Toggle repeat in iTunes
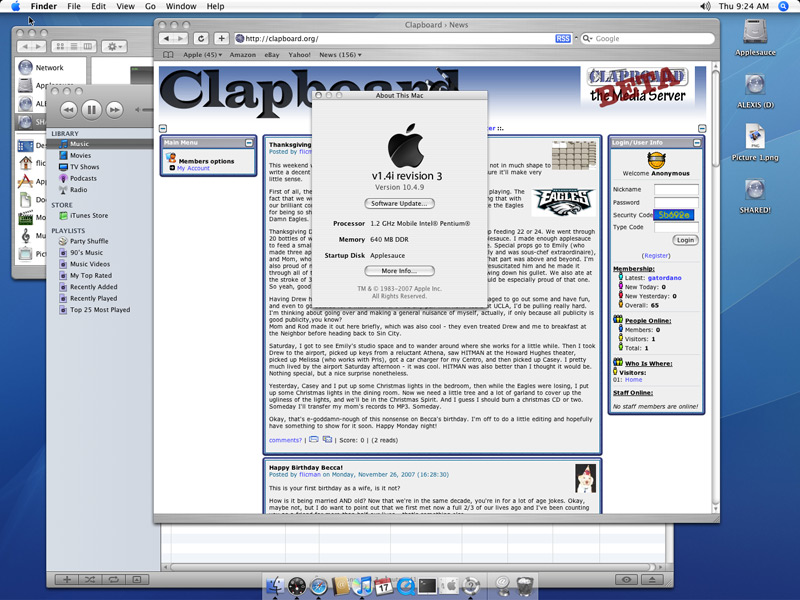Viewport: 800px width, 600px height. pyautogui.click(x=114, y=580)
